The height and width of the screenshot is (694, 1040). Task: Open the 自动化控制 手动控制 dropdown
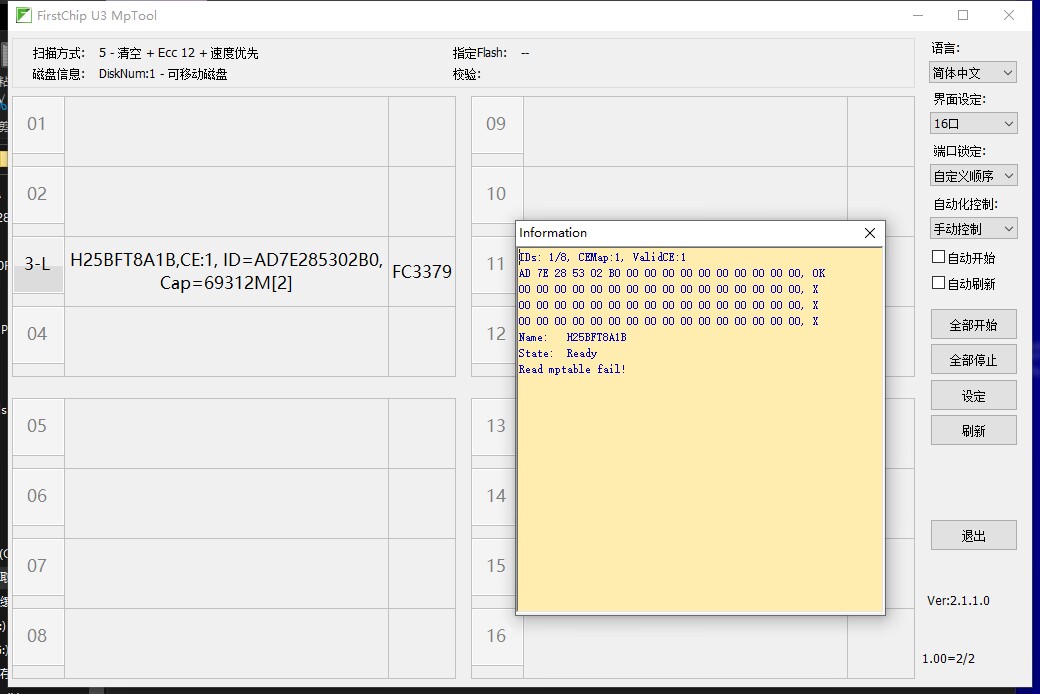[x=972, y=229]
